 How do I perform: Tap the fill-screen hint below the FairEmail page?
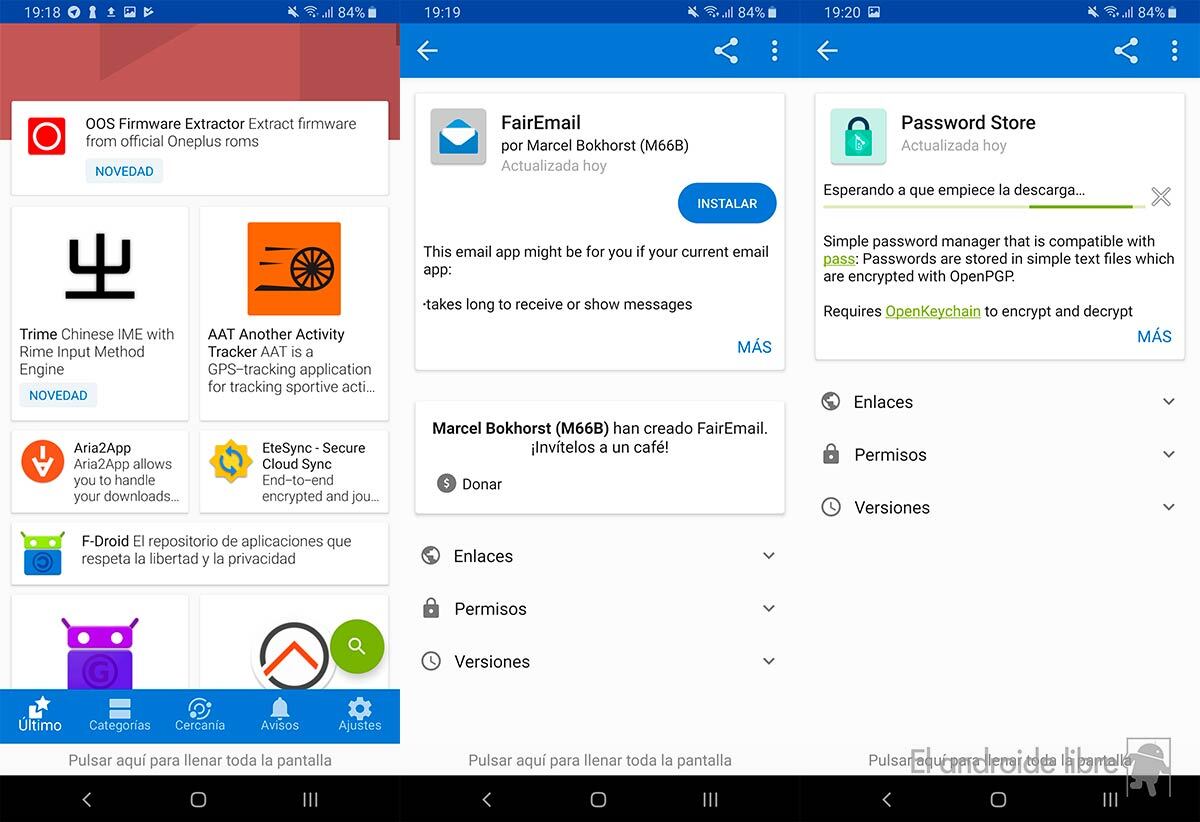pos(600,760)
